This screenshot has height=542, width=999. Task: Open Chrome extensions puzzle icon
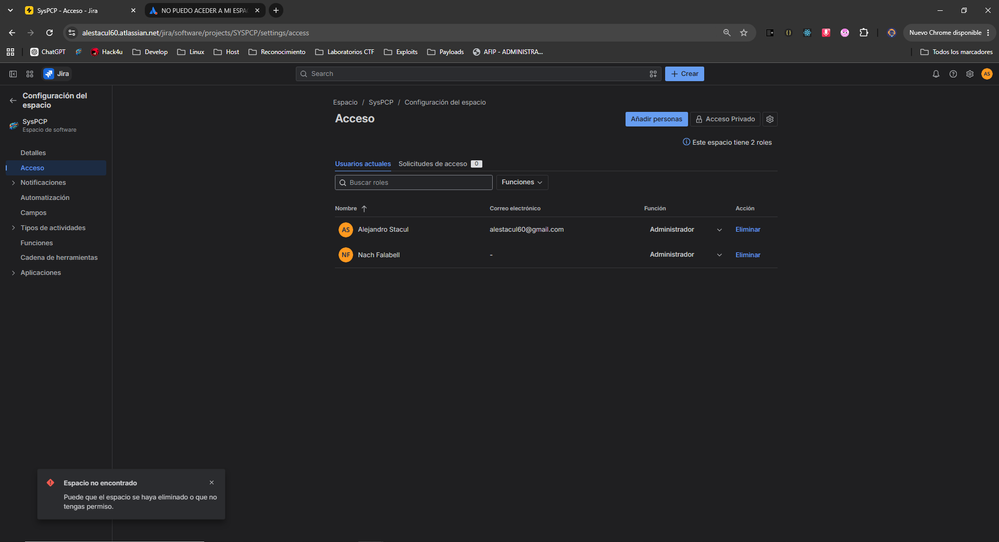point(863,32)
